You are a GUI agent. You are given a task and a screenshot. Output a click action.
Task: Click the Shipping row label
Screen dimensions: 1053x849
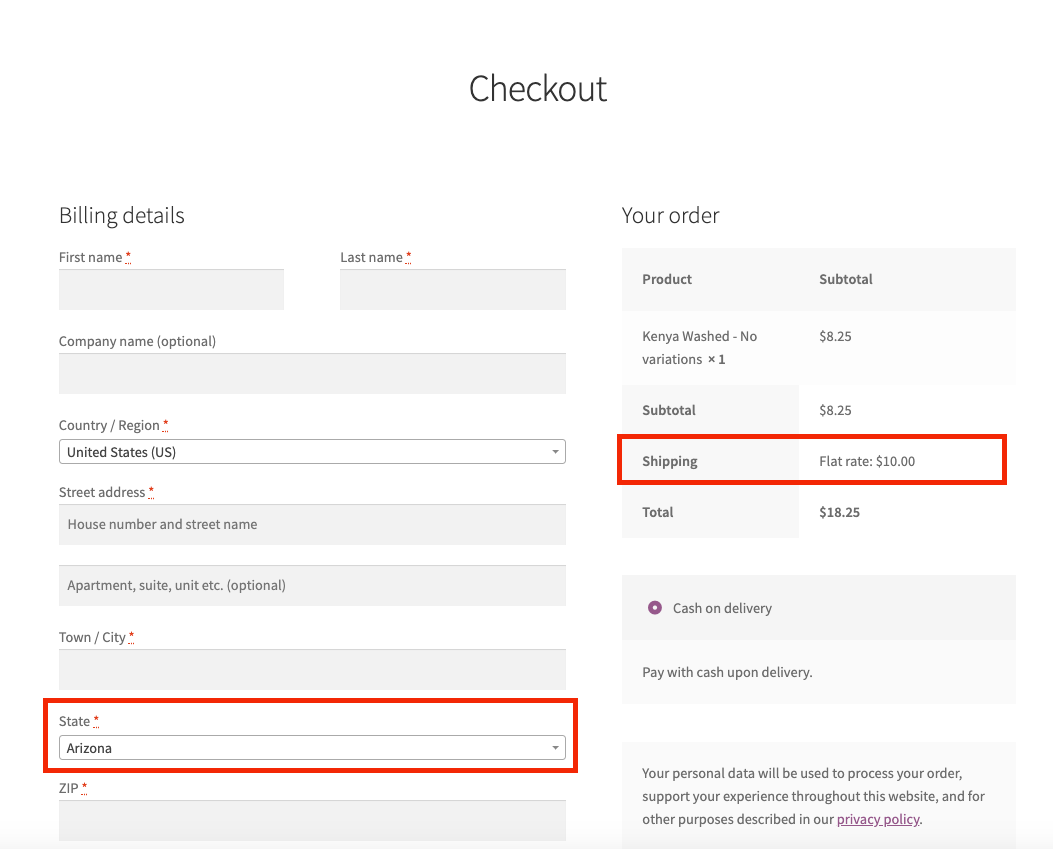[x=670, y=461]
